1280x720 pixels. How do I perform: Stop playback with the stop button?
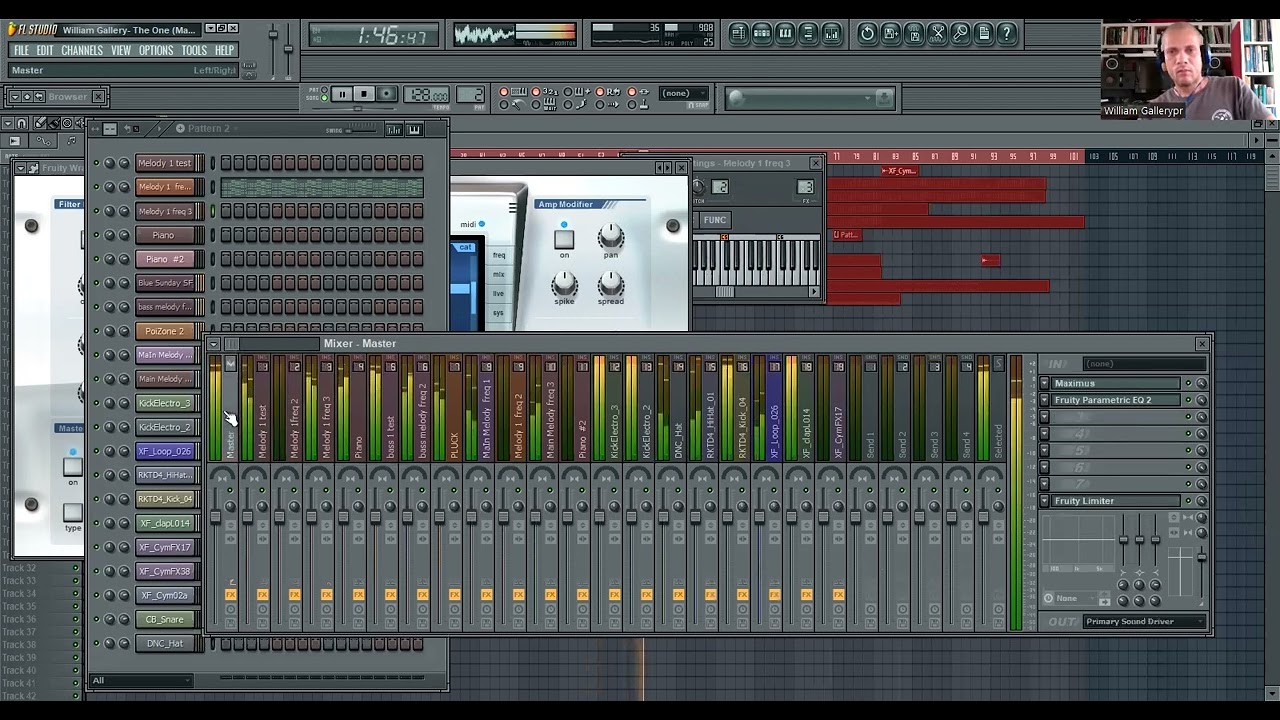tap(364, 94)
